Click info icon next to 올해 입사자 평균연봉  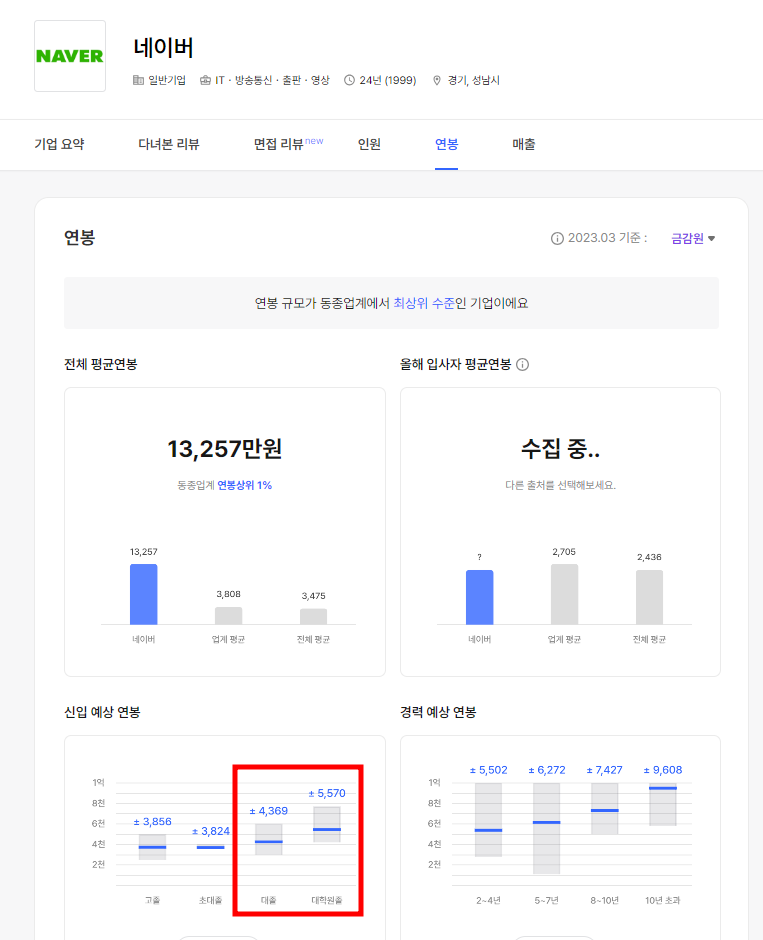pyautogui.click(x=523, y=364)
